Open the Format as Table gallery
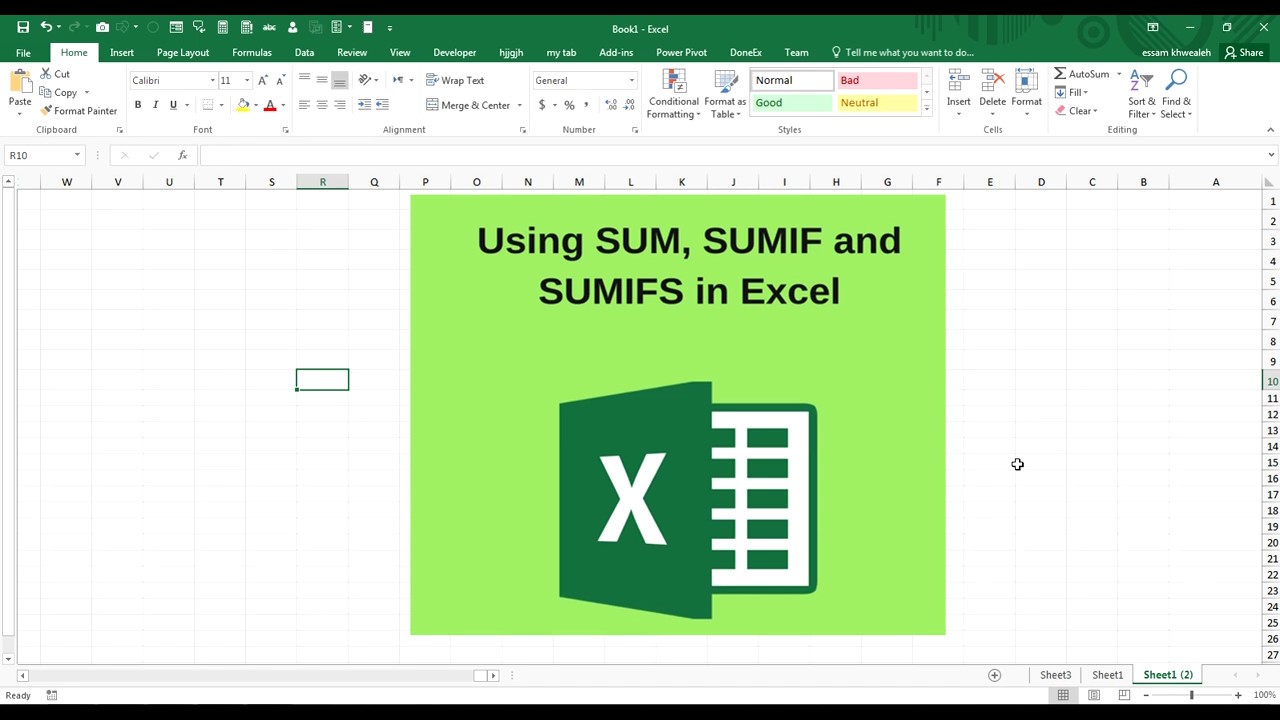The height and width of the screenshot is (720, 1280). pos(725,94)
